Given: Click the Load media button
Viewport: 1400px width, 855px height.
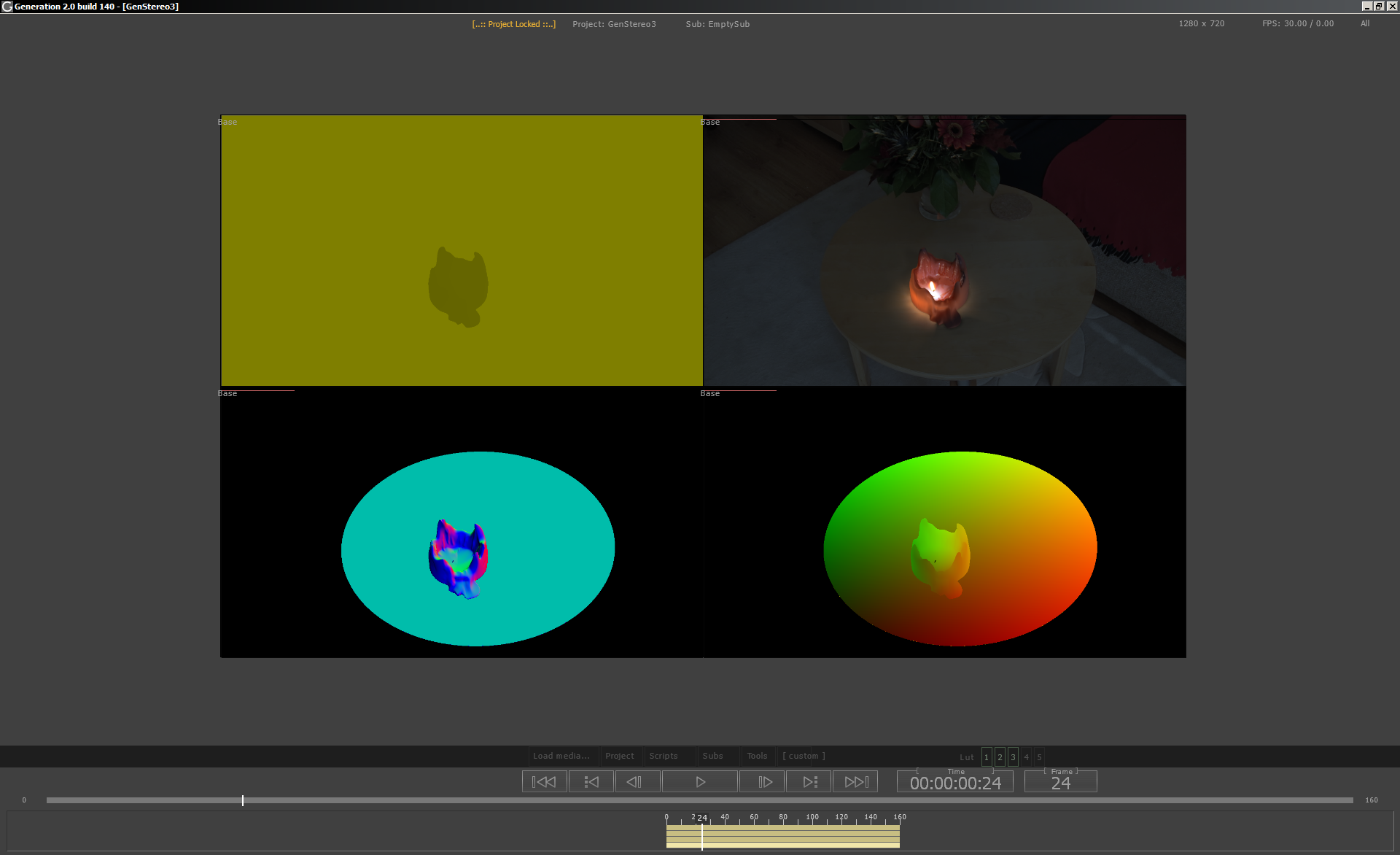Looking at the screenshot, I should tap(561, 756).
